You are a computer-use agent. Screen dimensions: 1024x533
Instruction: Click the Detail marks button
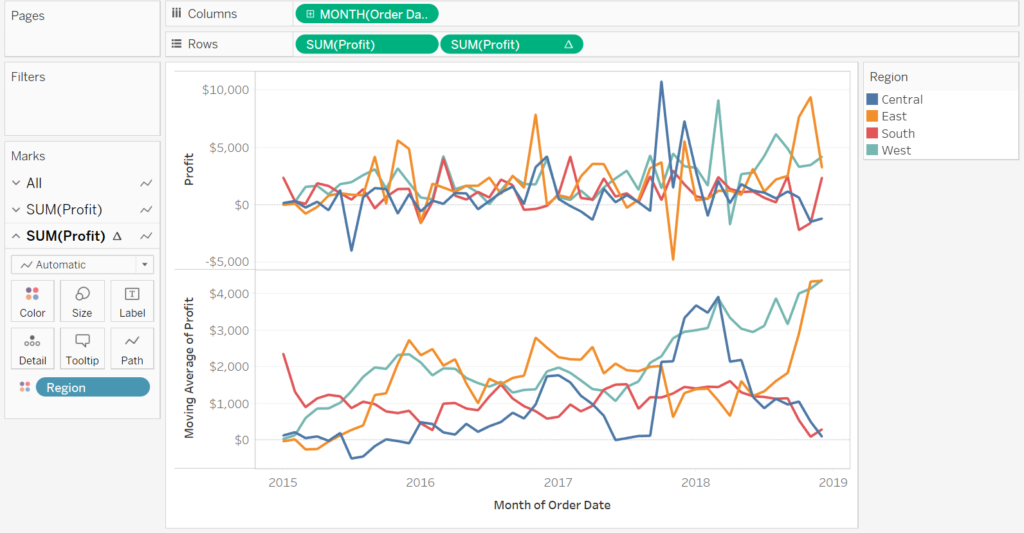(x=33, y=348)
